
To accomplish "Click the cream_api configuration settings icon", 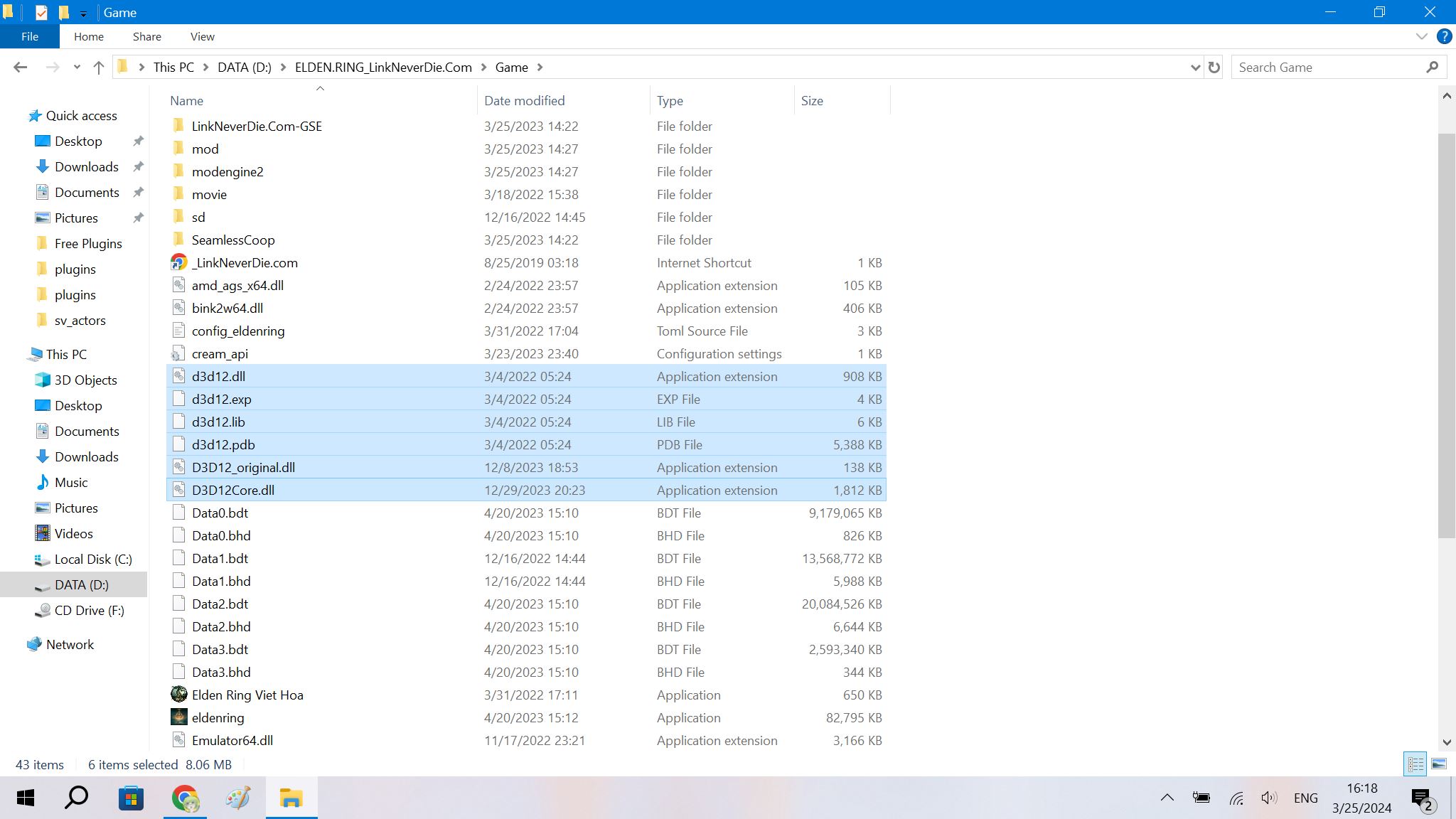I will pos(178,353).
